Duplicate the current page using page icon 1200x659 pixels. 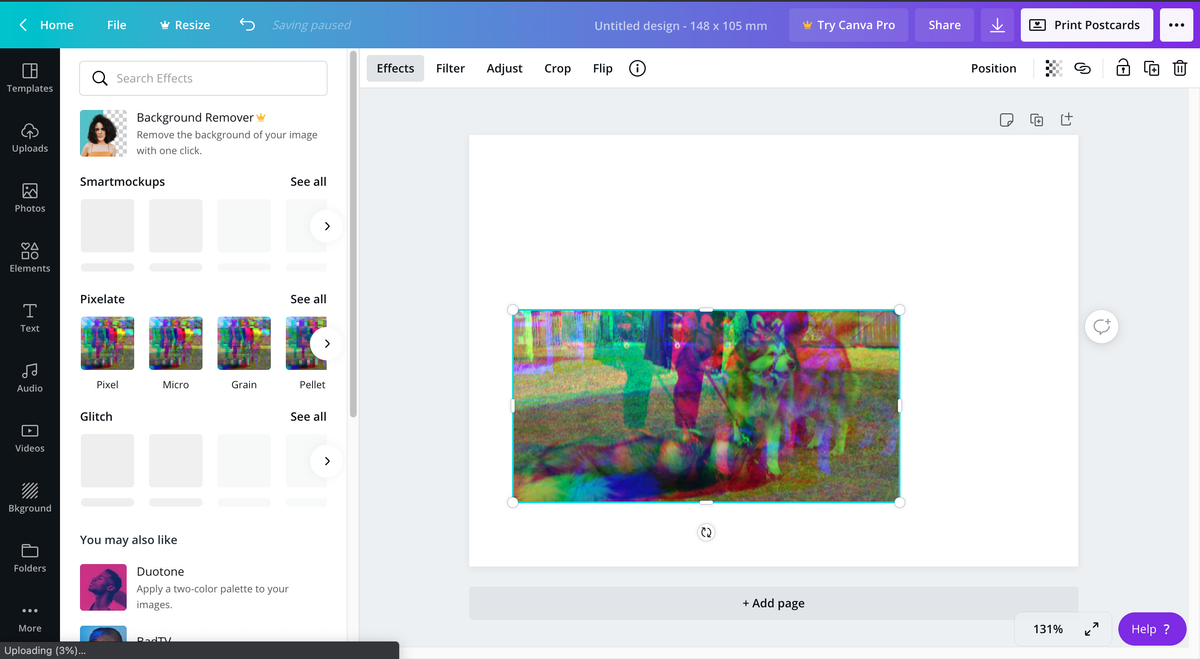(x=1036, y=119)
